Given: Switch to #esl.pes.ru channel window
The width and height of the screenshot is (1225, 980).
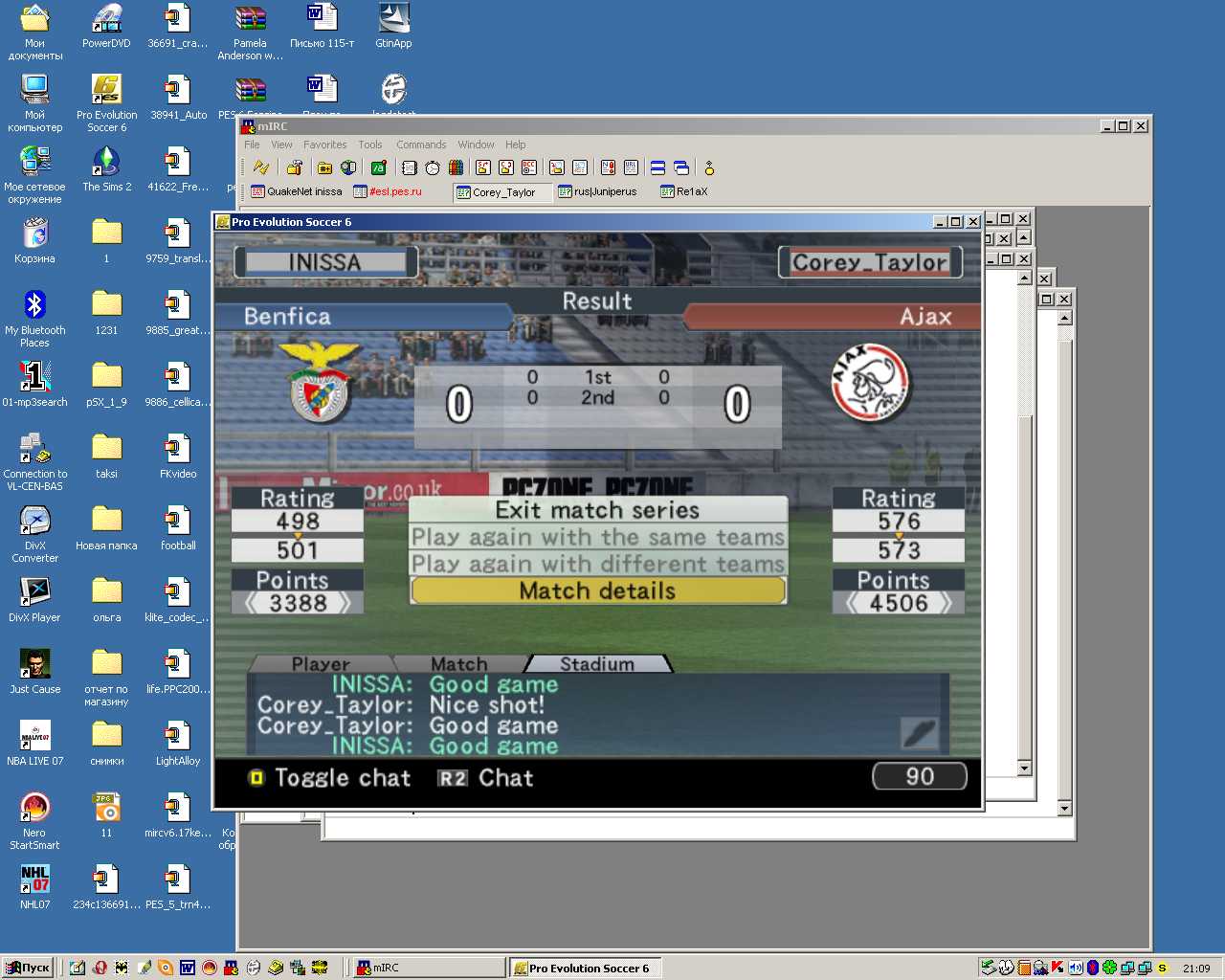Looking at the screenshot, I should (x=388, y=191).
